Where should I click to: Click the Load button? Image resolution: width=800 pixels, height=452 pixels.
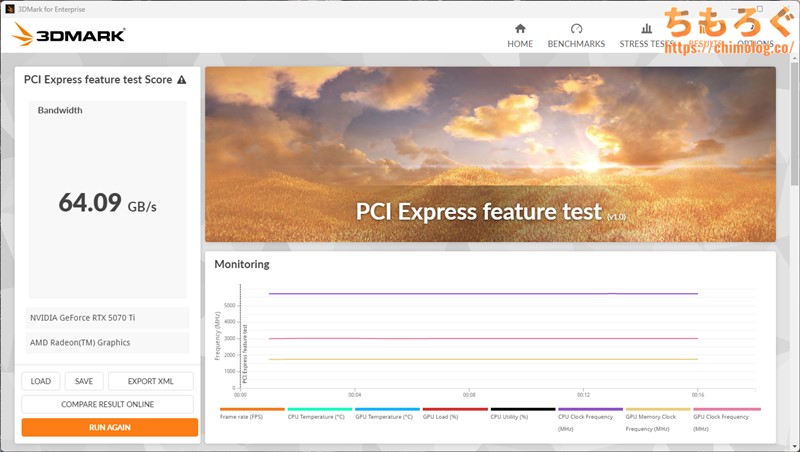pos(41,381)
